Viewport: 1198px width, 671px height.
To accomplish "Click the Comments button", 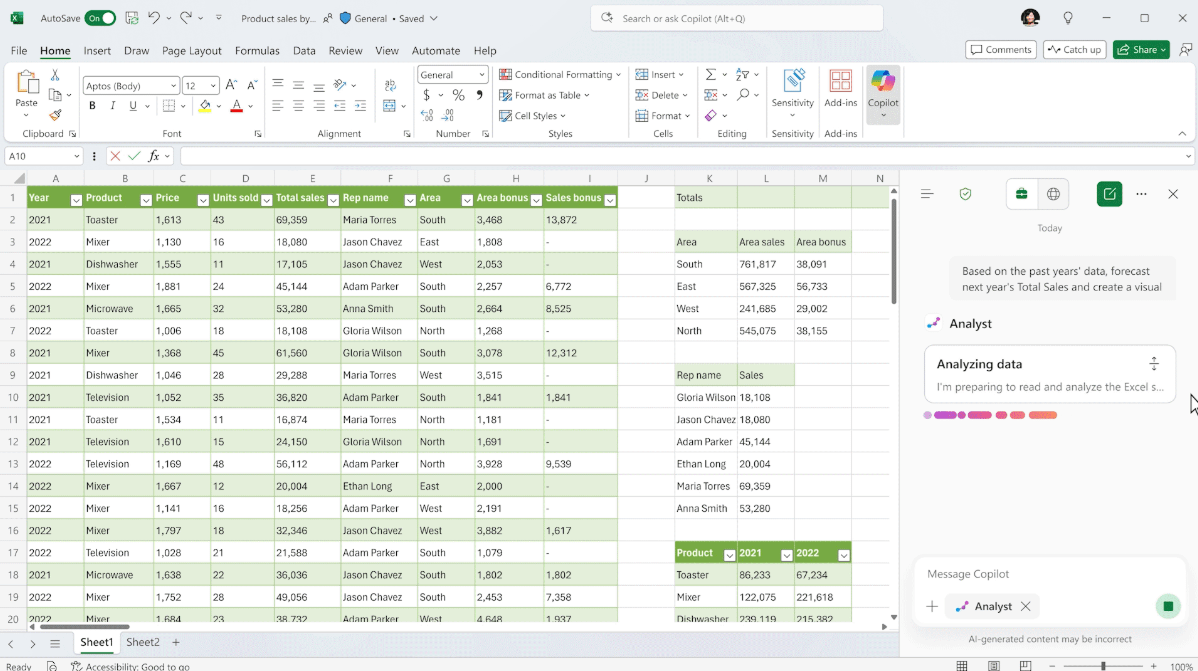I will click(1000, 50).
